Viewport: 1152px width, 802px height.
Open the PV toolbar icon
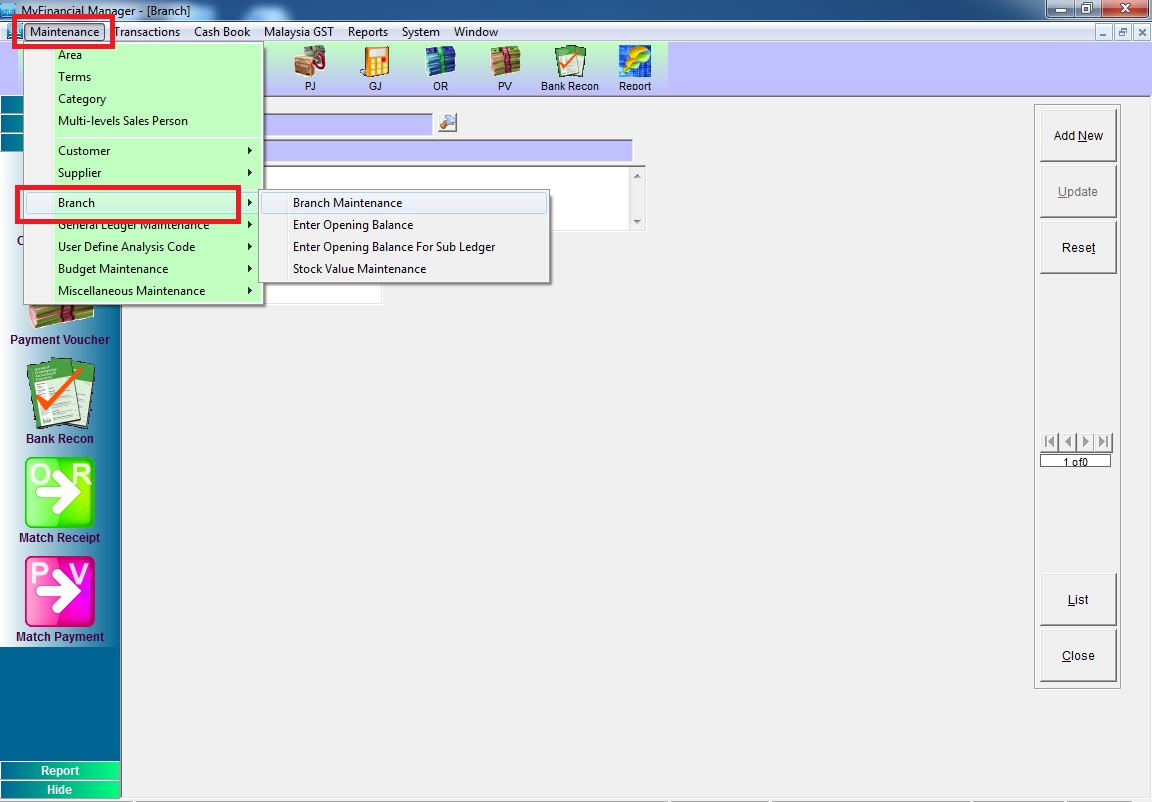click(x=505, y=65)
